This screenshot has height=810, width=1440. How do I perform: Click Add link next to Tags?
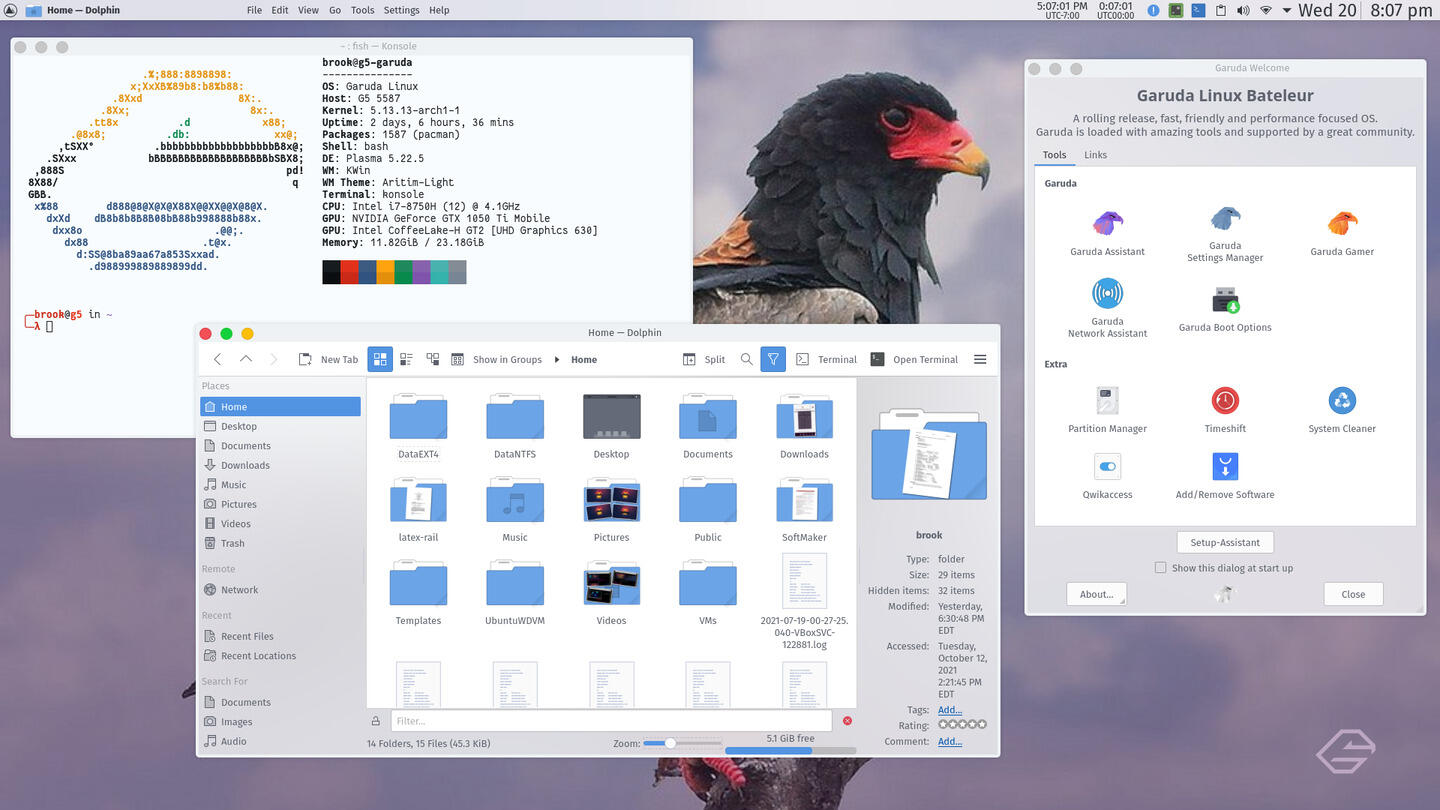click(x=949, y=710)
